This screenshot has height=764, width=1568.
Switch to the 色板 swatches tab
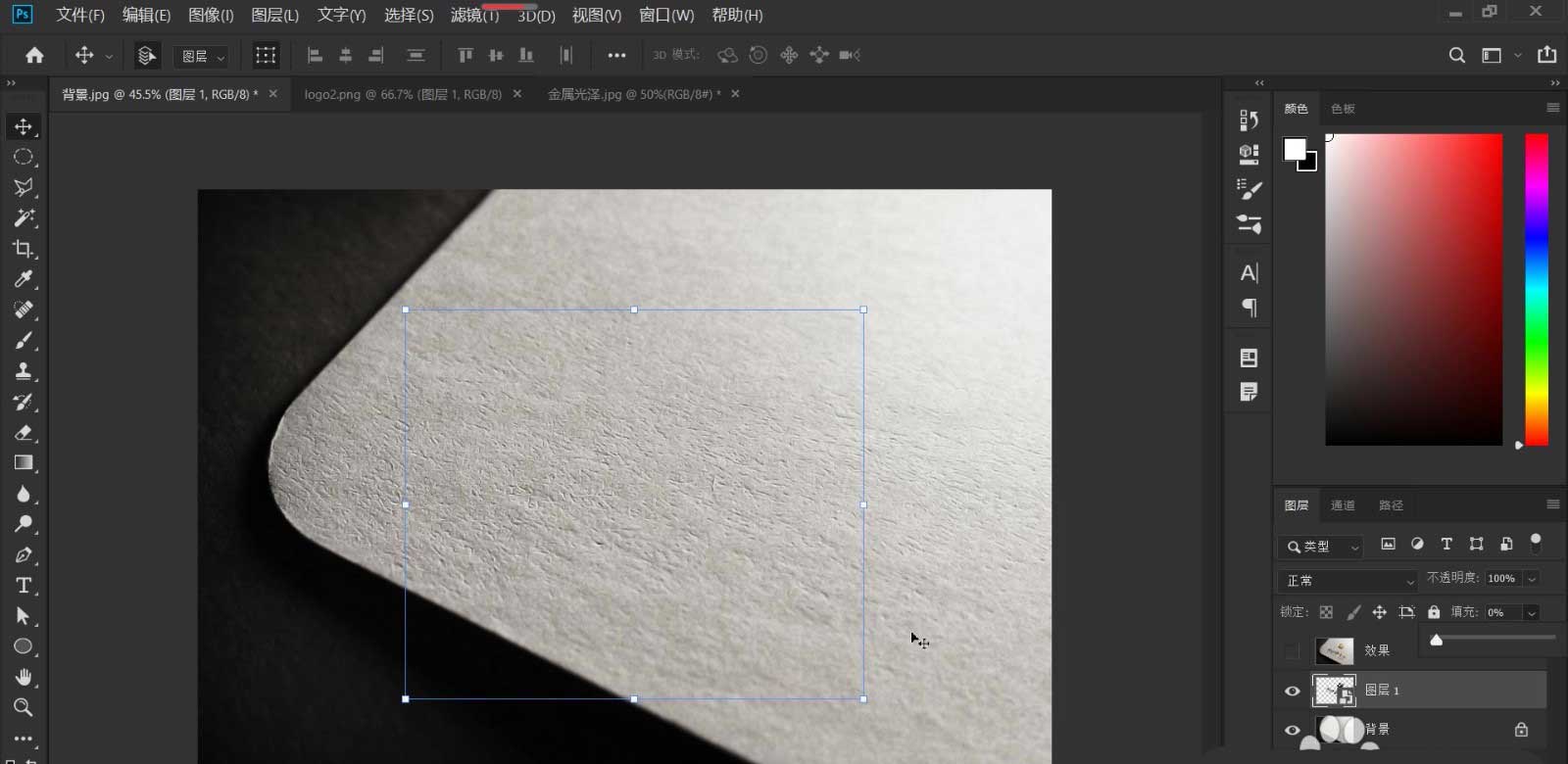(x=1343, y=109)
